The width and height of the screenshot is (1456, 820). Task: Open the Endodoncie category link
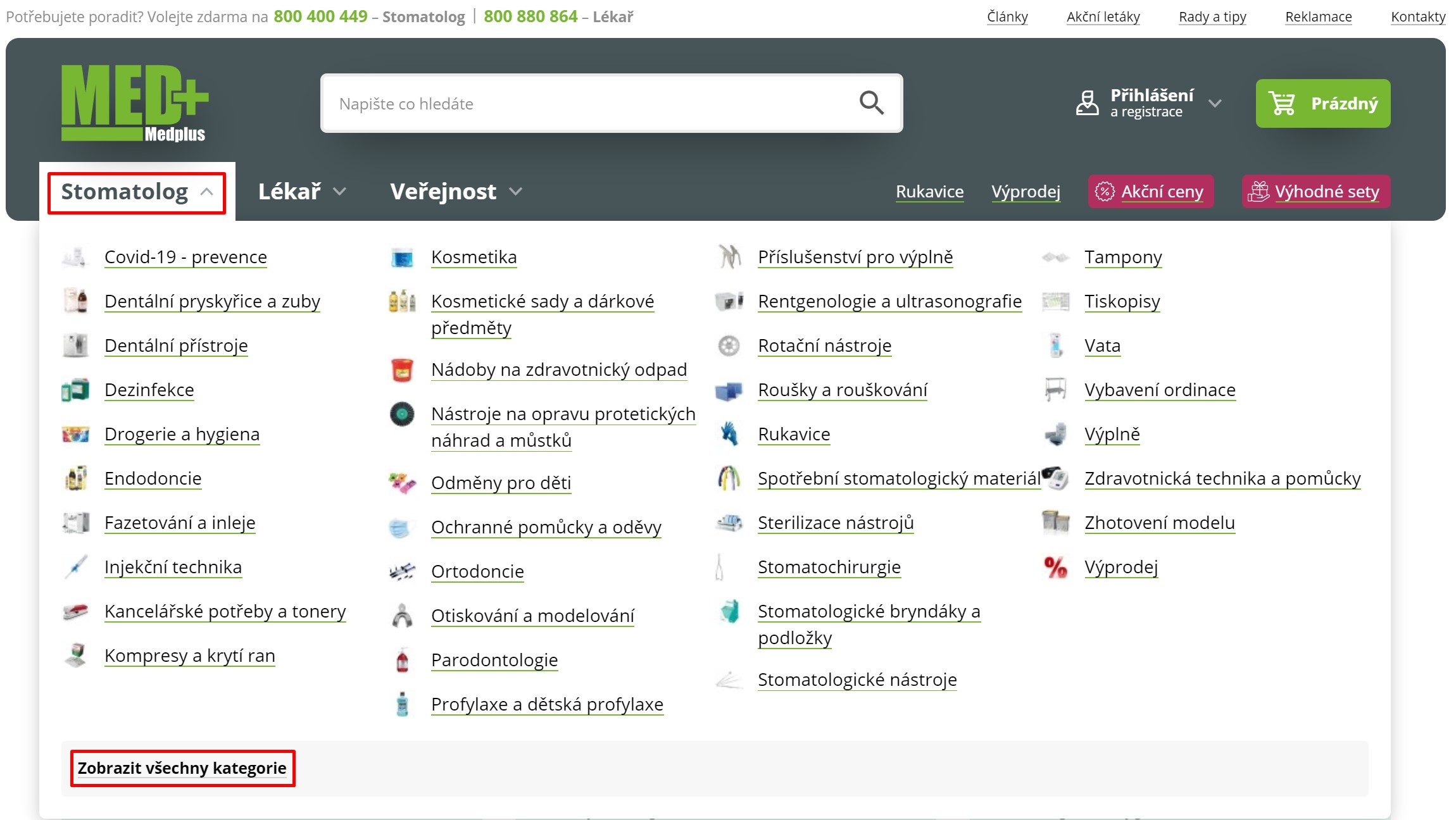pyautogui.click(x=153, y=478)
